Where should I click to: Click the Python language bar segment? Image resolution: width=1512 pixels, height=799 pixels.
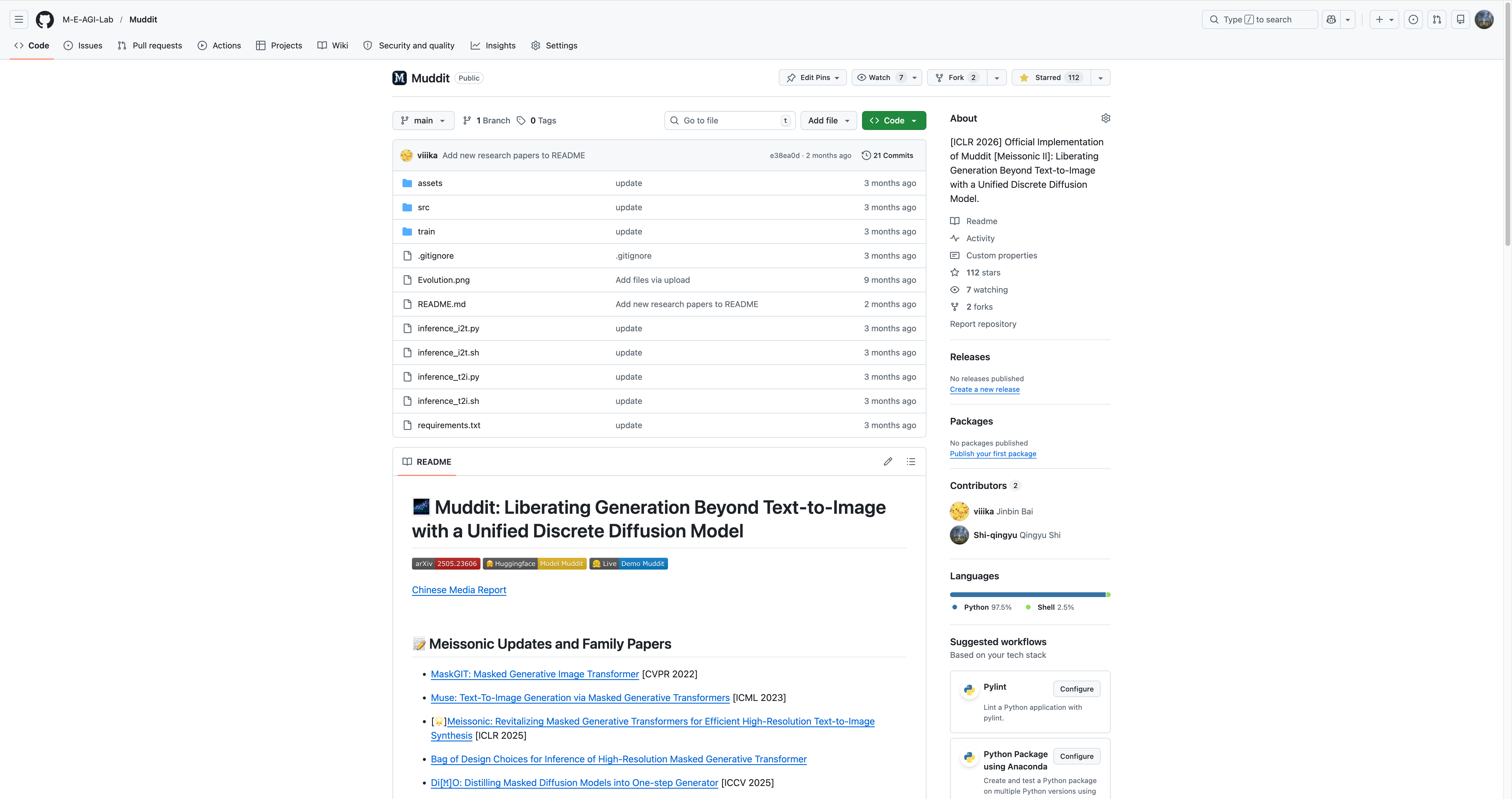pos(1027,595)
